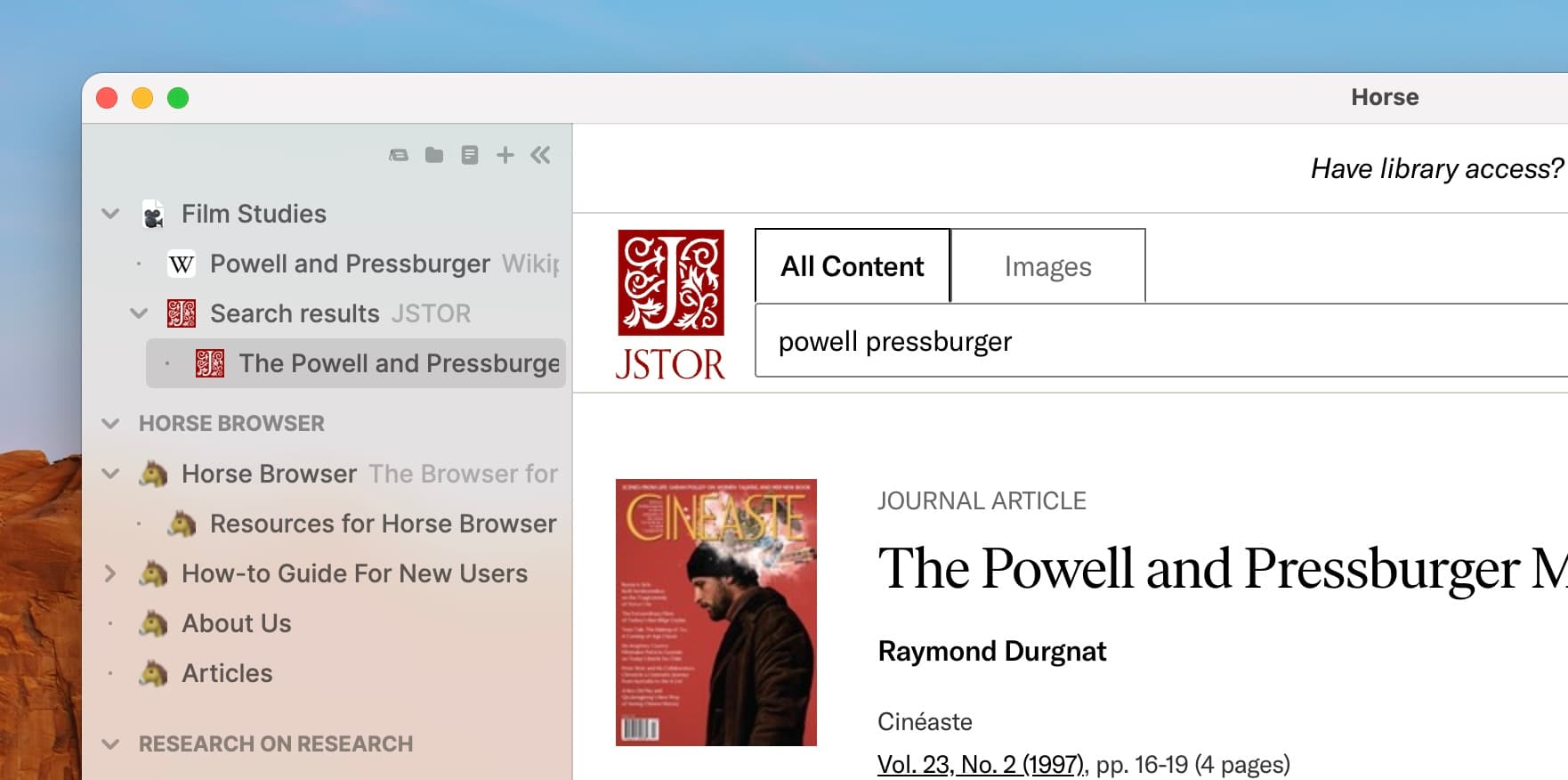Collapse the Horse Browser page branch

110,474
